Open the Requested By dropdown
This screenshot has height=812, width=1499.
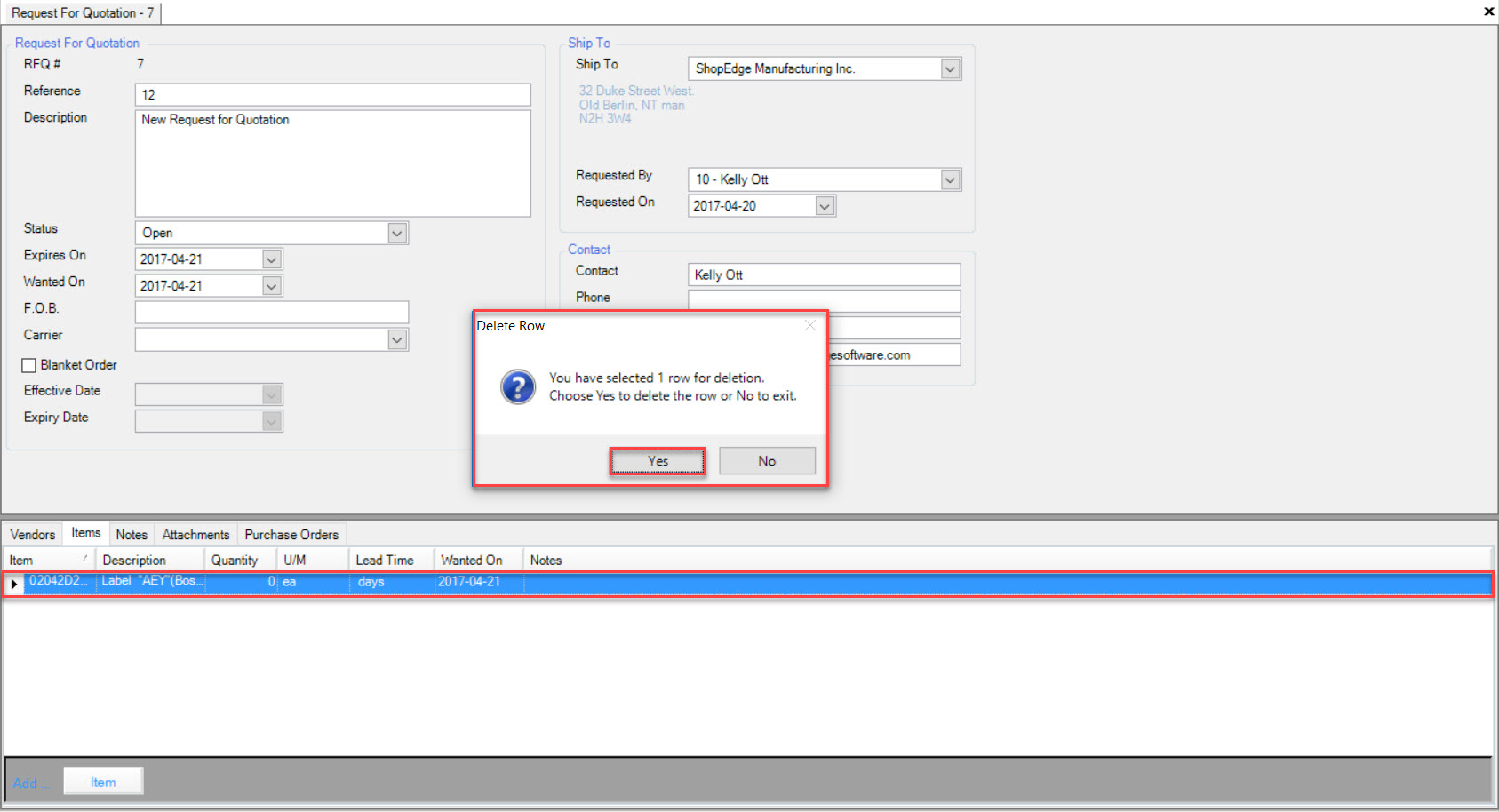950,179
